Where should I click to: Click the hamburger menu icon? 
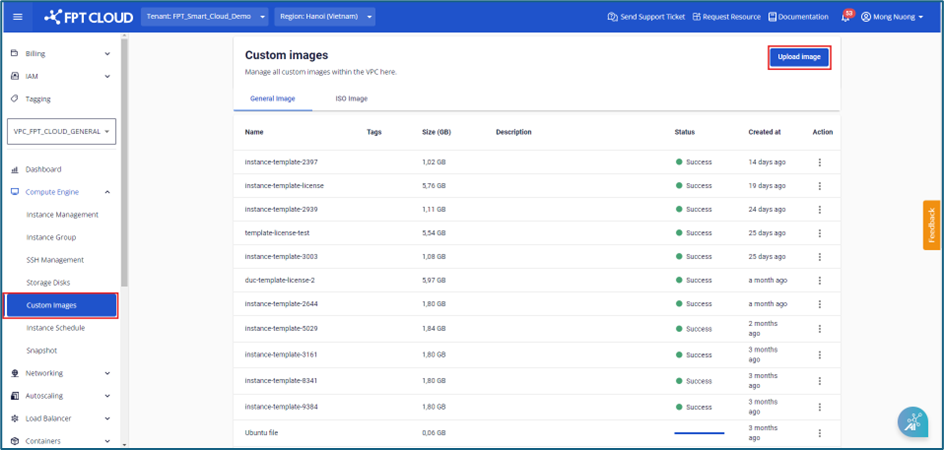[x=17, y=17]
